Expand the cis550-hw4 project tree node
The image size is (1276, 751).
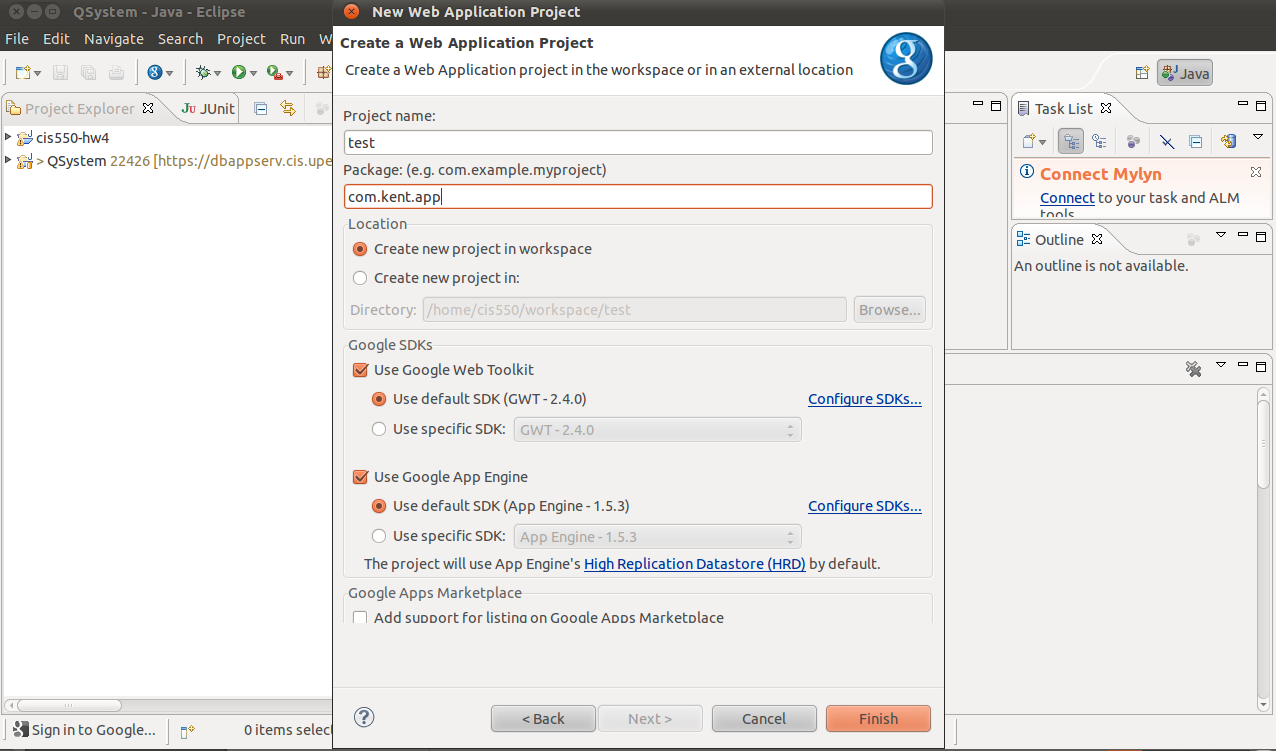[8, 137]
